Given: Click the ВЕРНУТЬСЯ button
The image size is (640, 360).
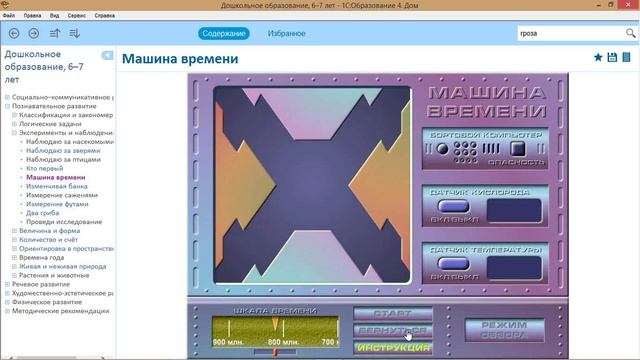Looking at the screenshot, I should [x=393, y=331].
